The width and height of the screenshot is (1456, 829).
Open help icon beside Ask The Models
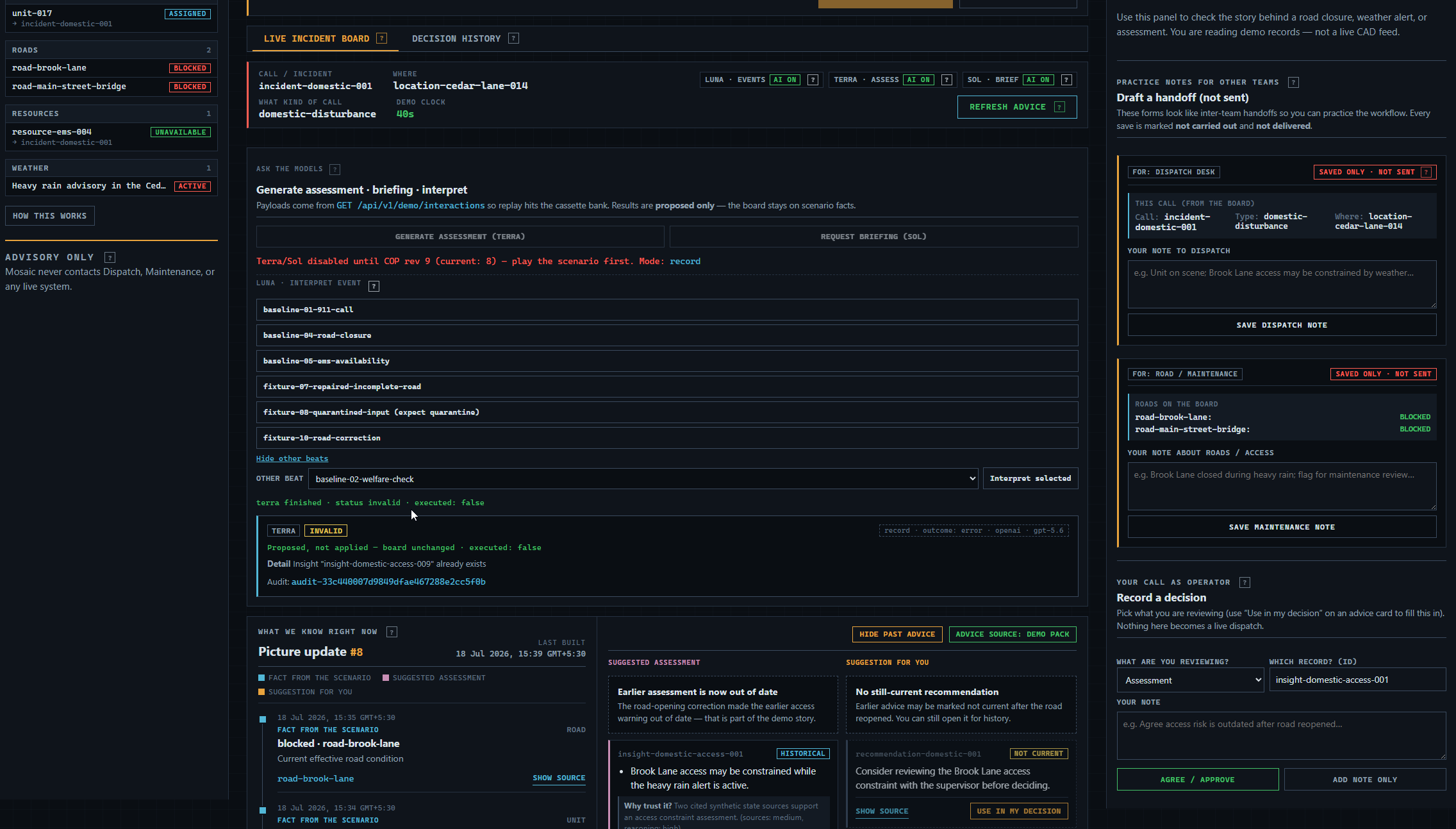coord(335,169)
